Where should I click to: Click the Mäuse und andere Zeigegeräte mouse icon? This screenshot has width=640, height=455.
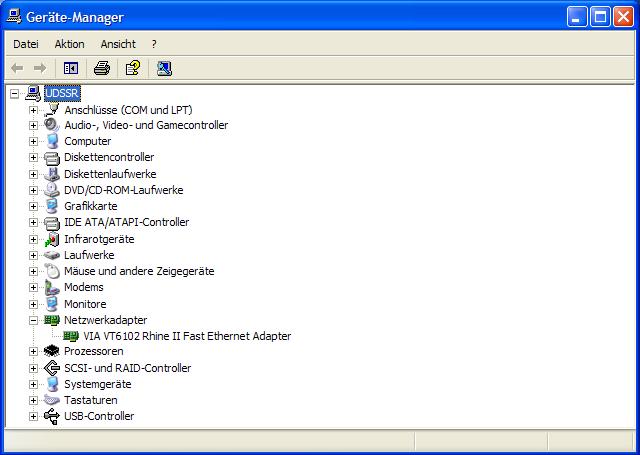coord(52,271)
